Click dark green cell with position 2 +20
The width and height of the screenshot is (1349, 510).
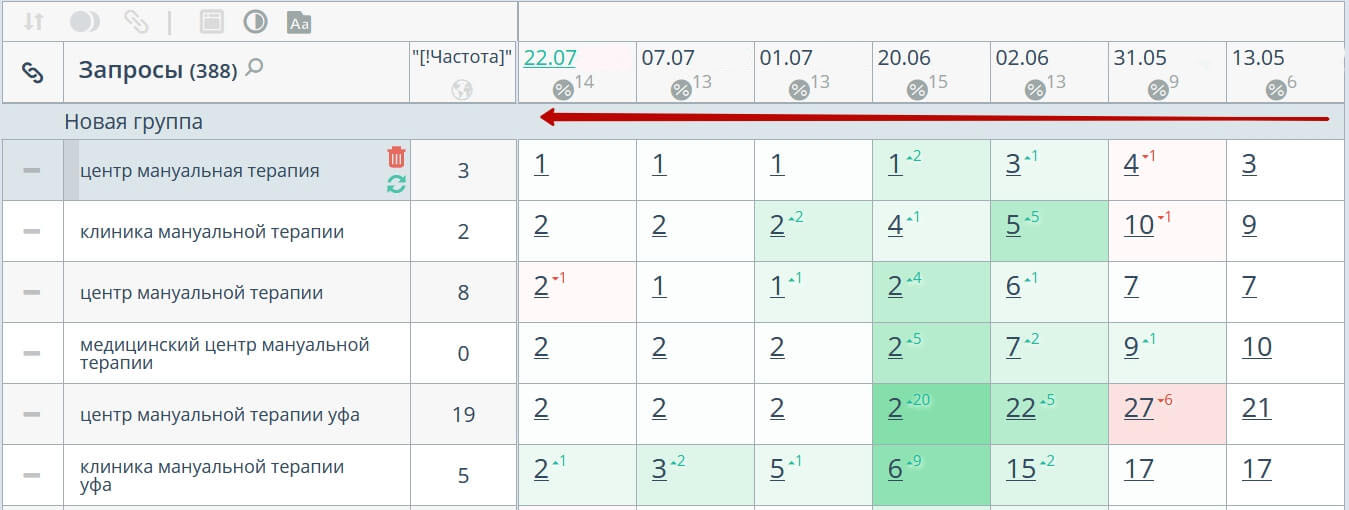[931, 414]
